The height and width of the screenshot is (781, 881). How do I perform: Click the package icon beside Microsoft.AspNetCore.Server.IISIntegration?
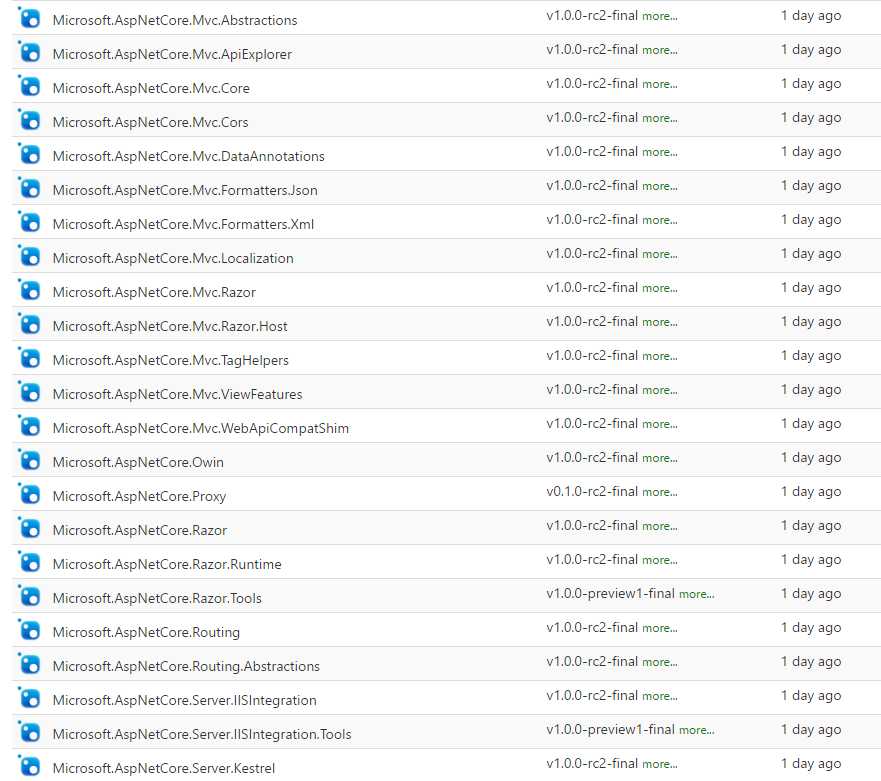[30, 698]
